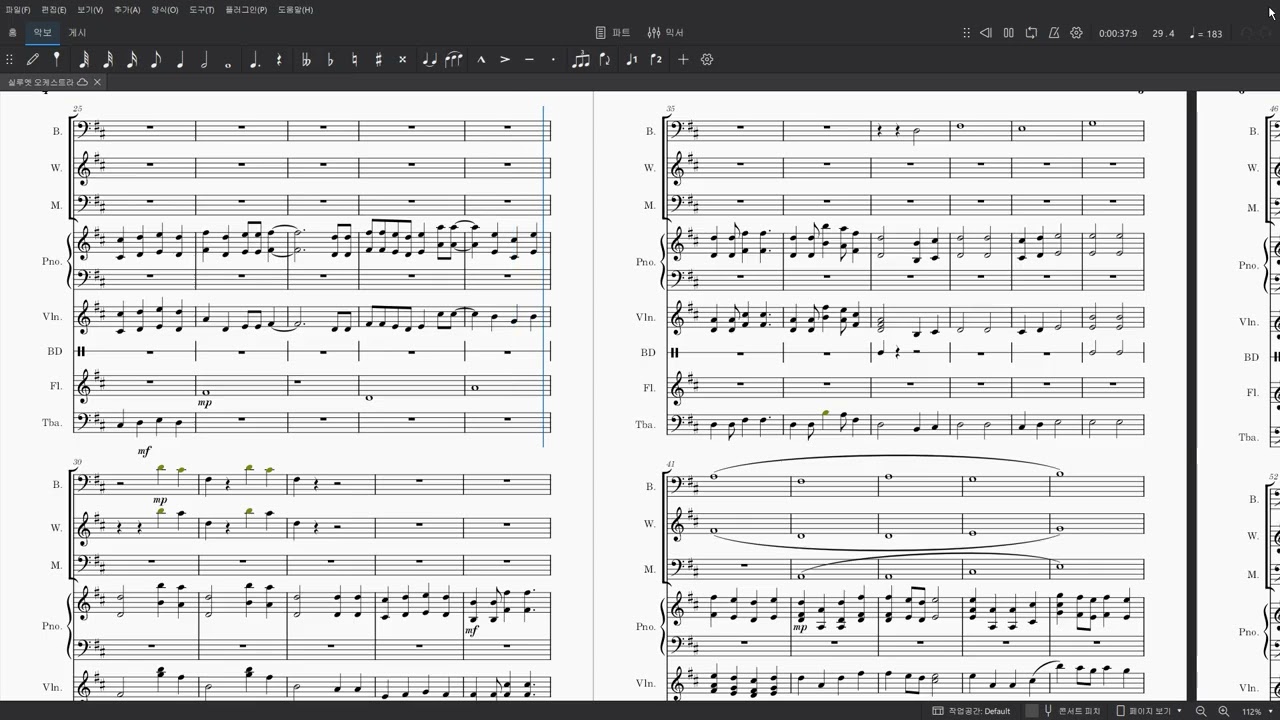Rewind playback to the start

(x=985, y=33)
